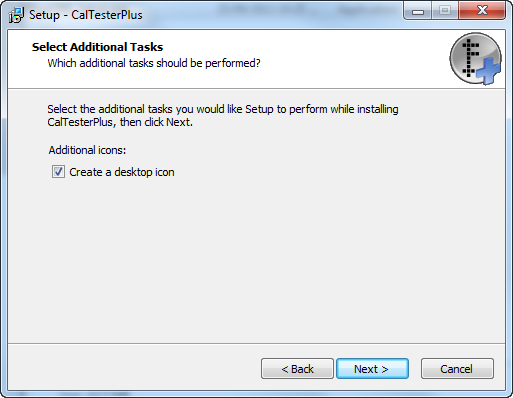Click the "Create a desktop icon" label text
513x398 pixels.
[122, 172]
